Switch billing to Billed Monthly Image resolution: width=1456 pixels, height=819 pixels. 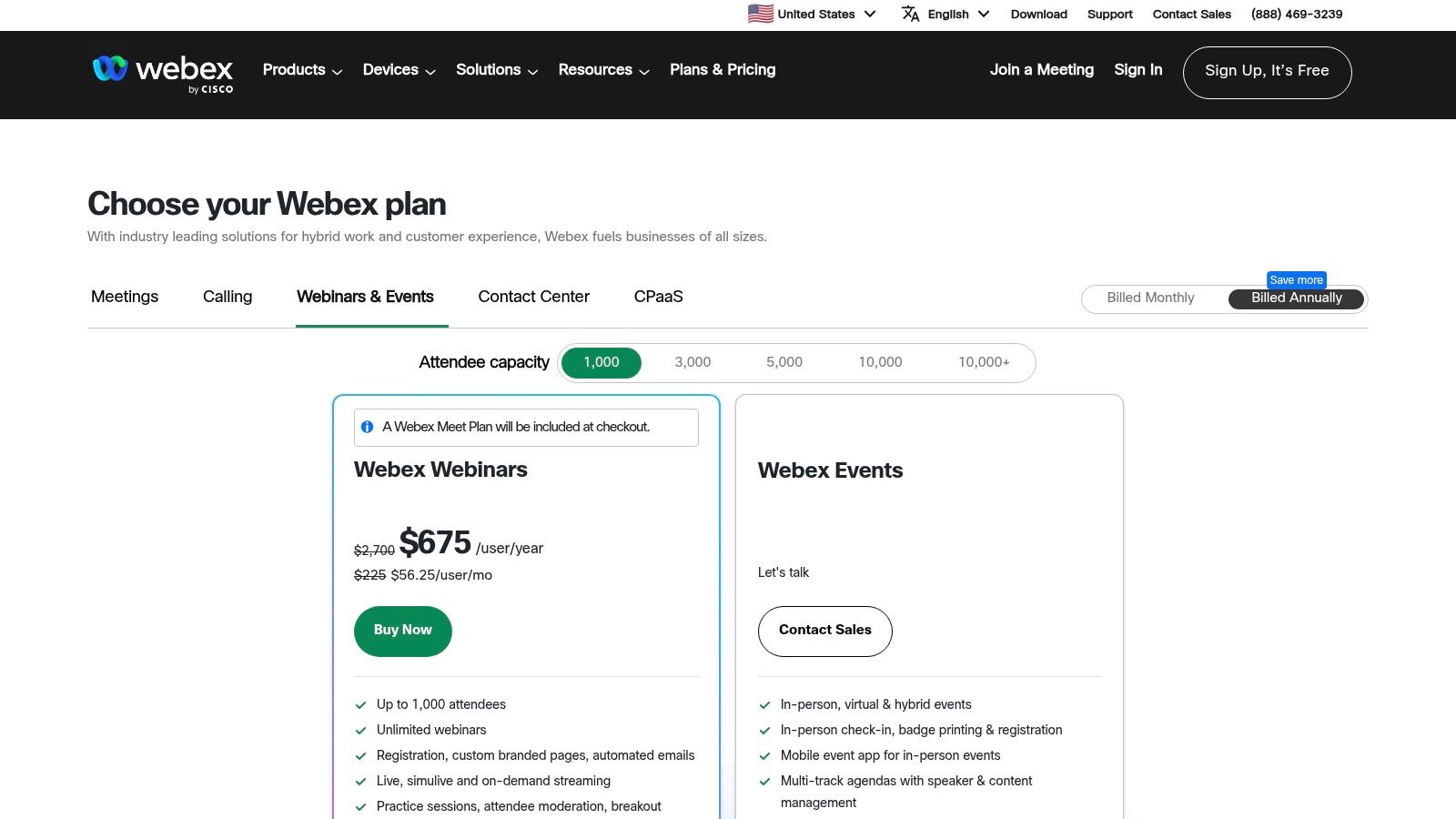point(1150,298)
